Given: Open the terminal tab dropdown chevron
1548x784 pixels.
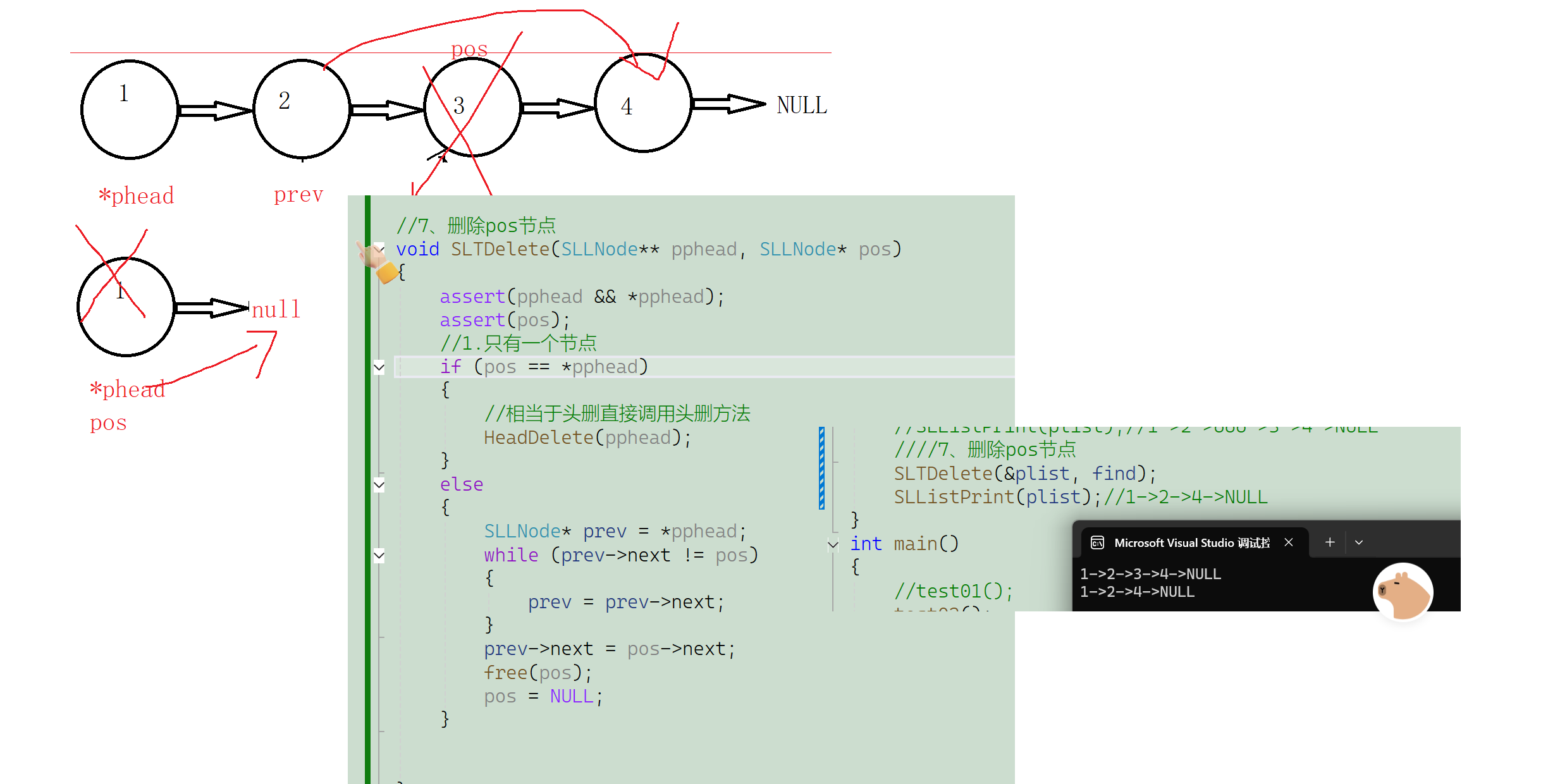Looking at the screenshot, I should pyautogui.click(x=1359, y=542).
